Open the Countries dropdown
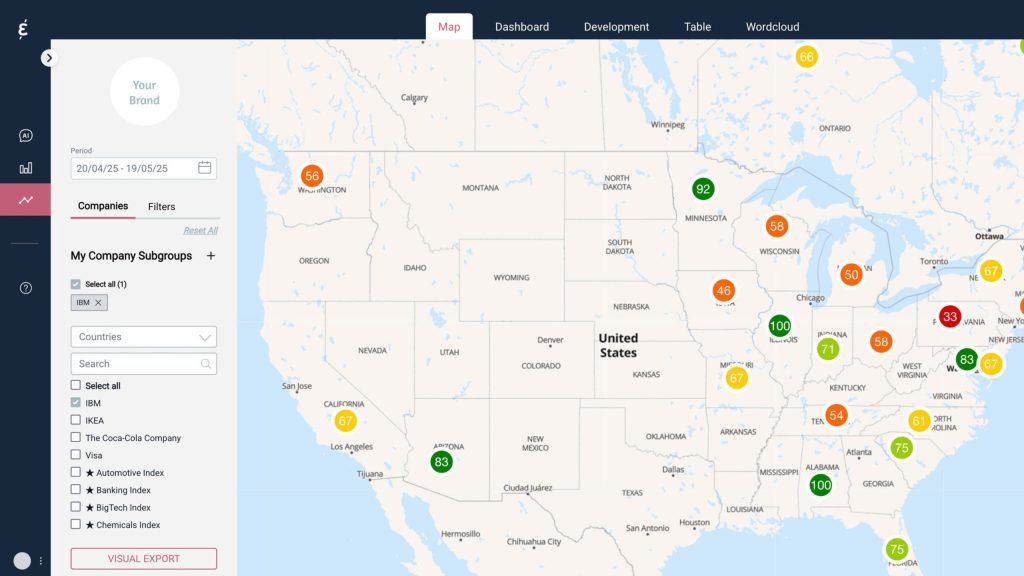Screen dimensions: 1024x576 (x=144, y=337)
